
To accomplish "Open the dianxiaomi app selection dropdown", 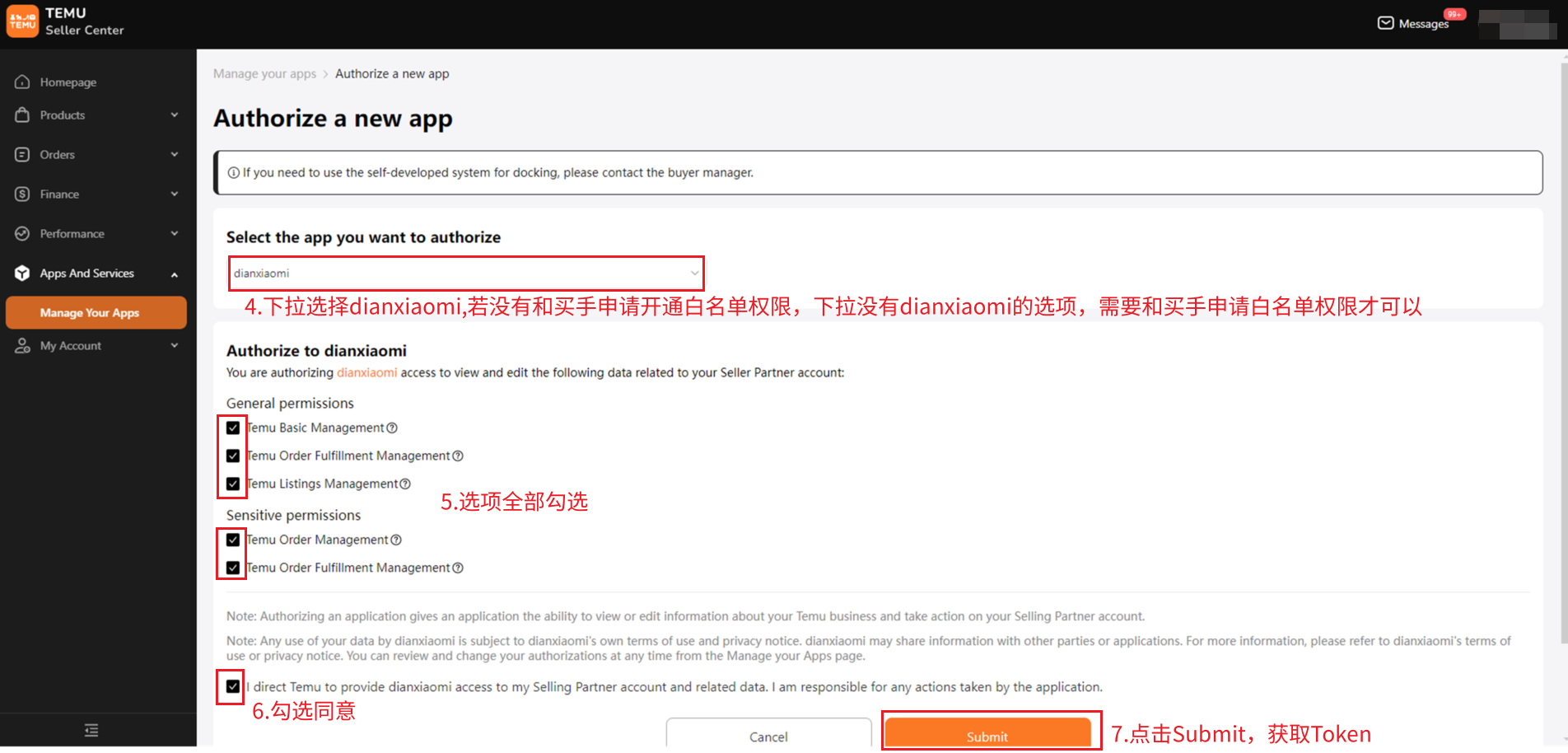I will pyautogui.click(x=466, y=273).
